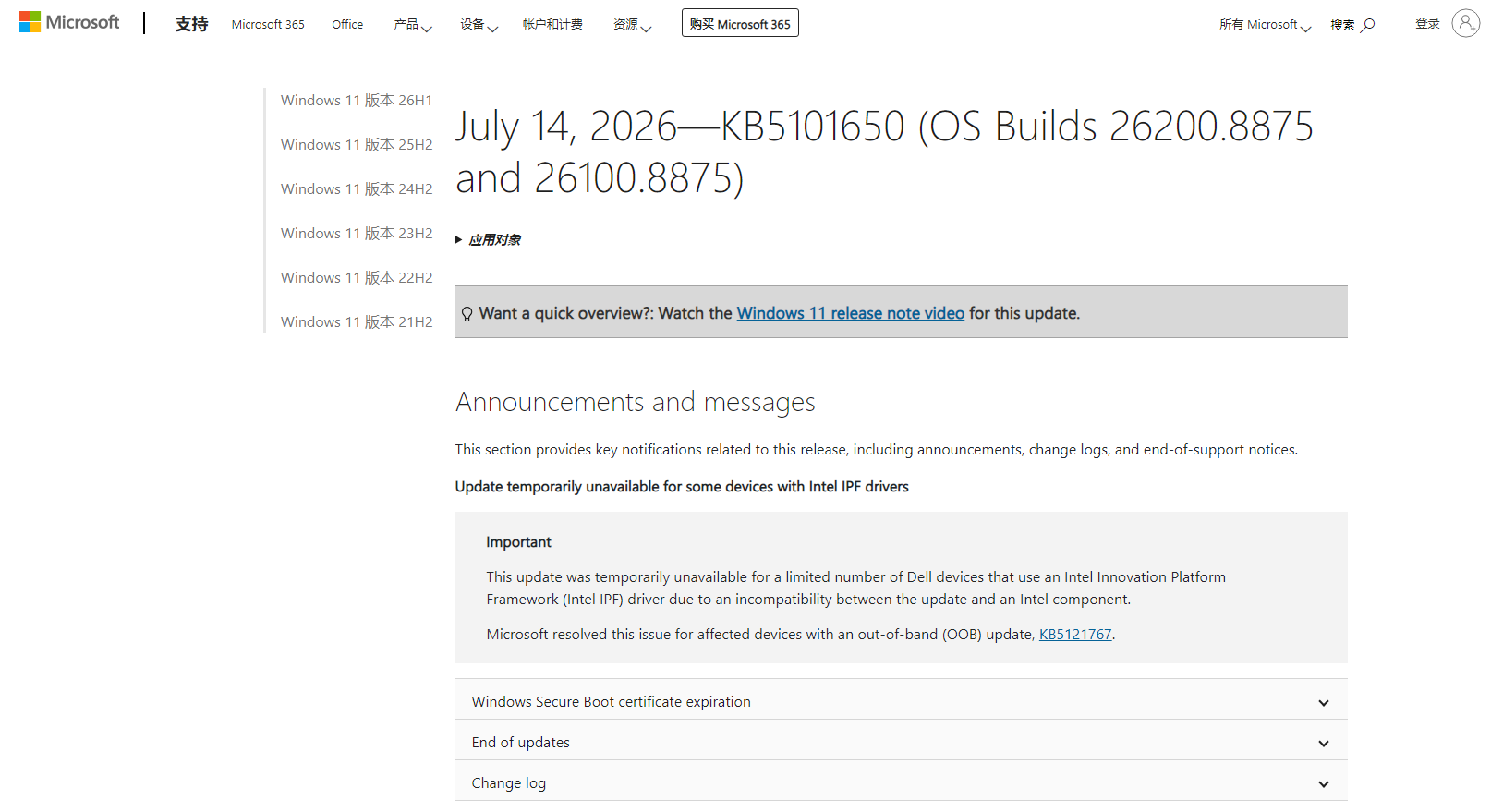Viewport: 1491px width, 812px height.
Task: Select Windows 11 版本 23H2 in sidebar
Action: click(357, 234)
